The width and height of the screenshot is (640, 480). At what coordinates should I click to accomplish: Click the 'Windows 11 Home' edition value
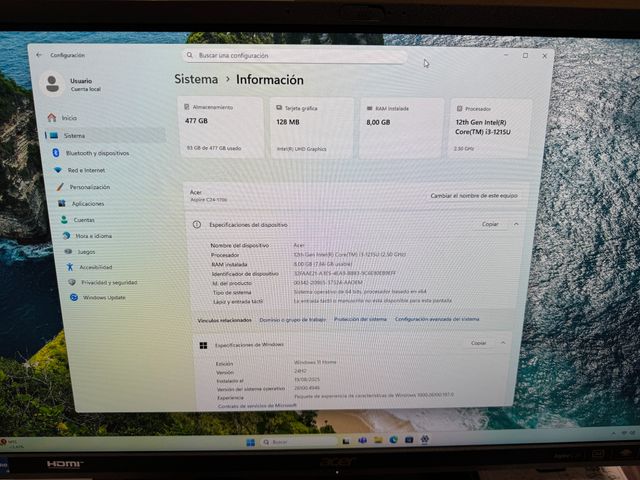(315, 362)
